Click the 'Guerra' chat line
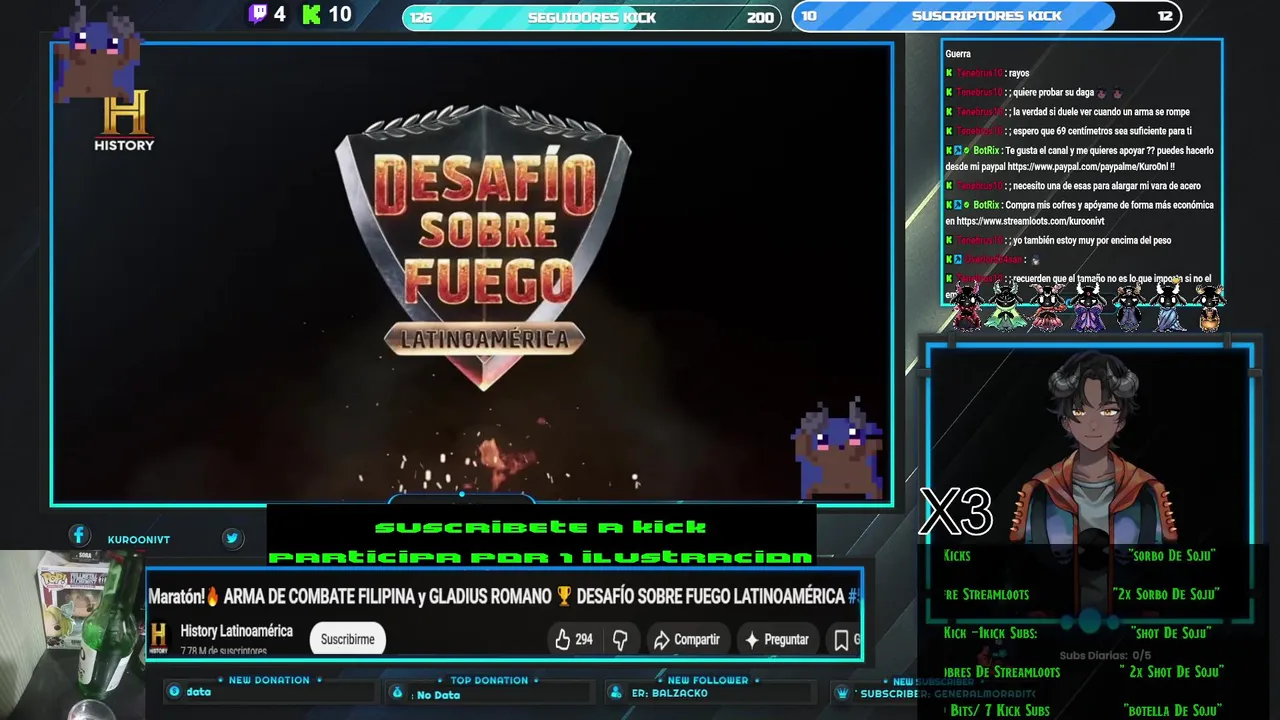The height and width of the screenshot is (720, 1280). point(958,54)
